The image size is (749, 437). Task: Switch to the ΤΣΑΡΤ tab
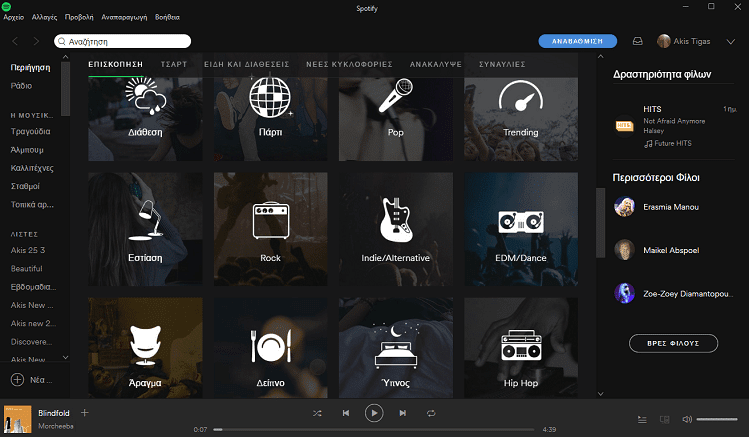click(174, 64)
